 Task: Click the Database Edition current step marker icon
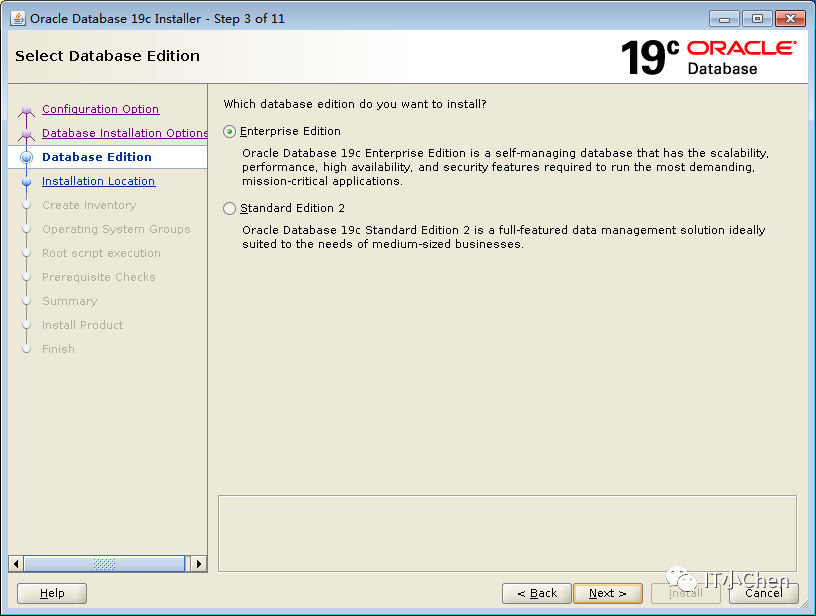pyautogui.click(x=27, y=157)
